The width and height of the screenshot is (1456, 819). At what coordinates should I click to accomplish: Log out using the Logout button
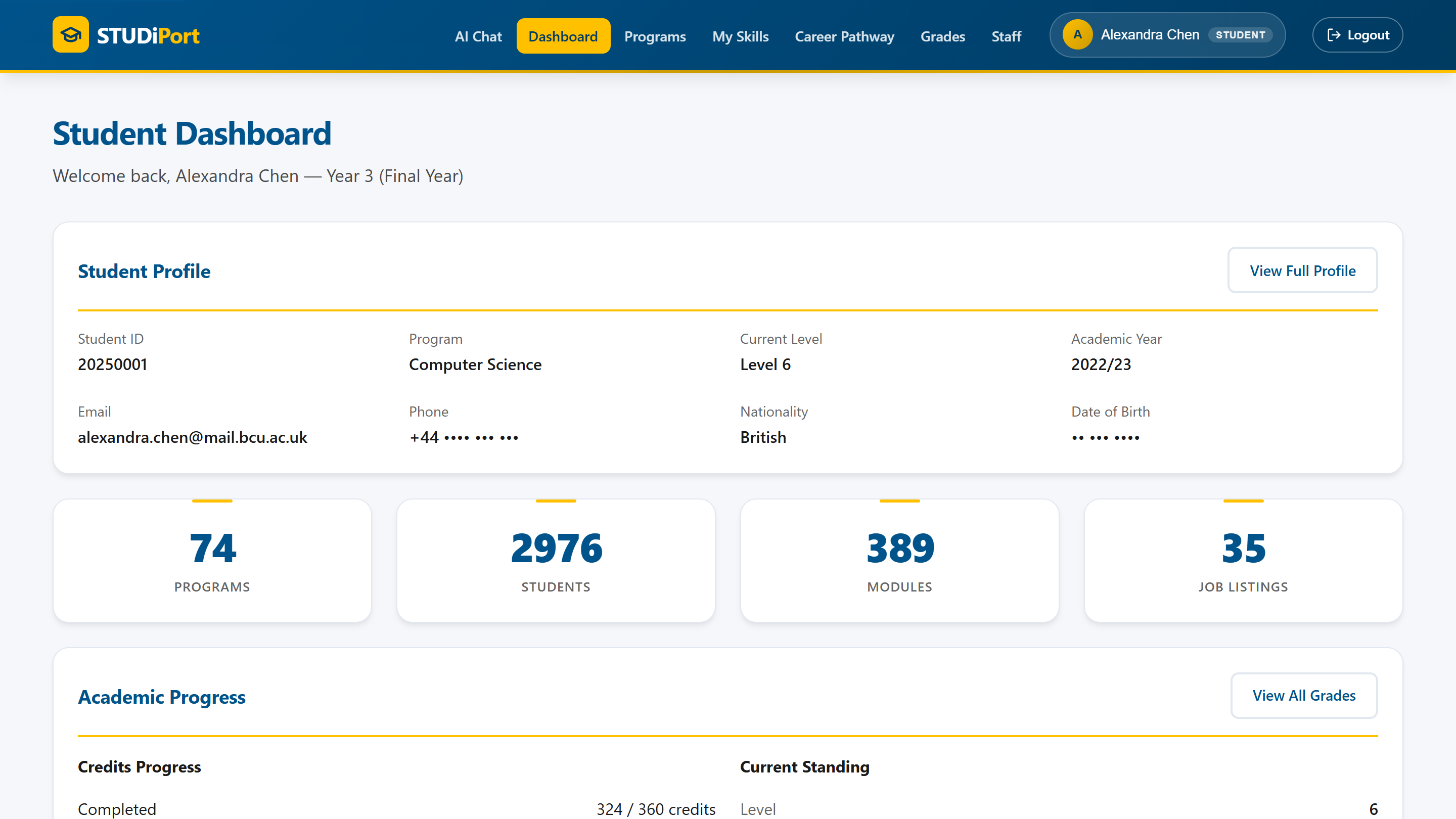(1357, 35)
